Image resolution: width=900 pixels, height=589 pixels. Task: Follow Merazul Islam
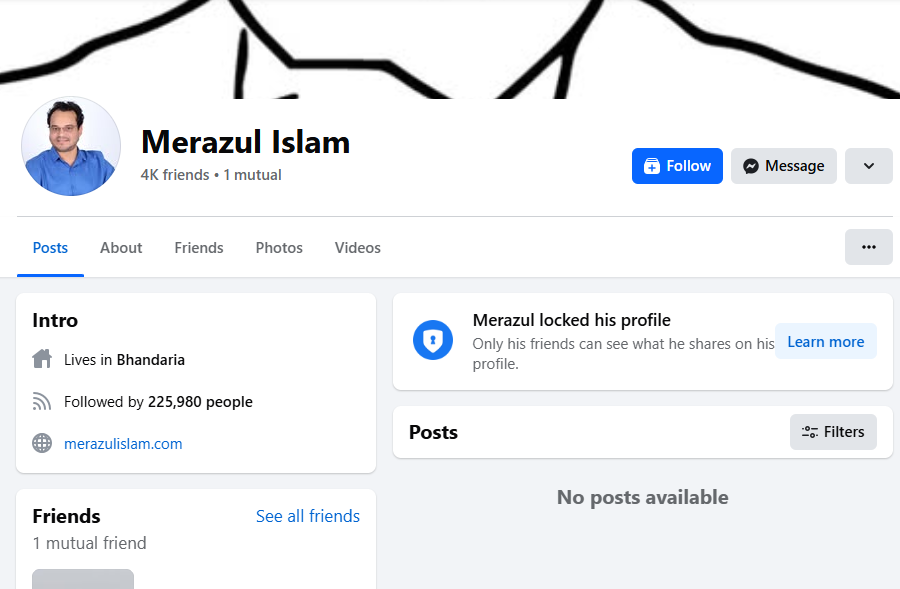point(677,166)
